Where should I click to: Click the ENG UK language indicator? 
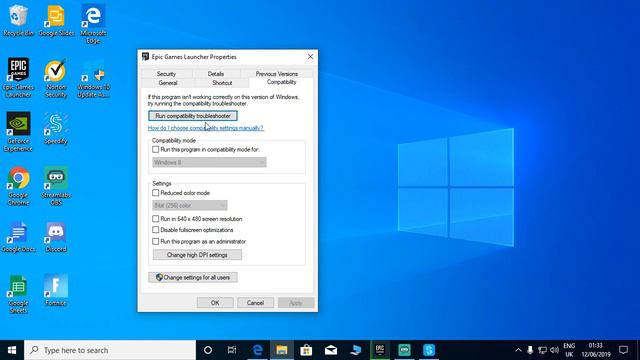(x=569, y=350)
